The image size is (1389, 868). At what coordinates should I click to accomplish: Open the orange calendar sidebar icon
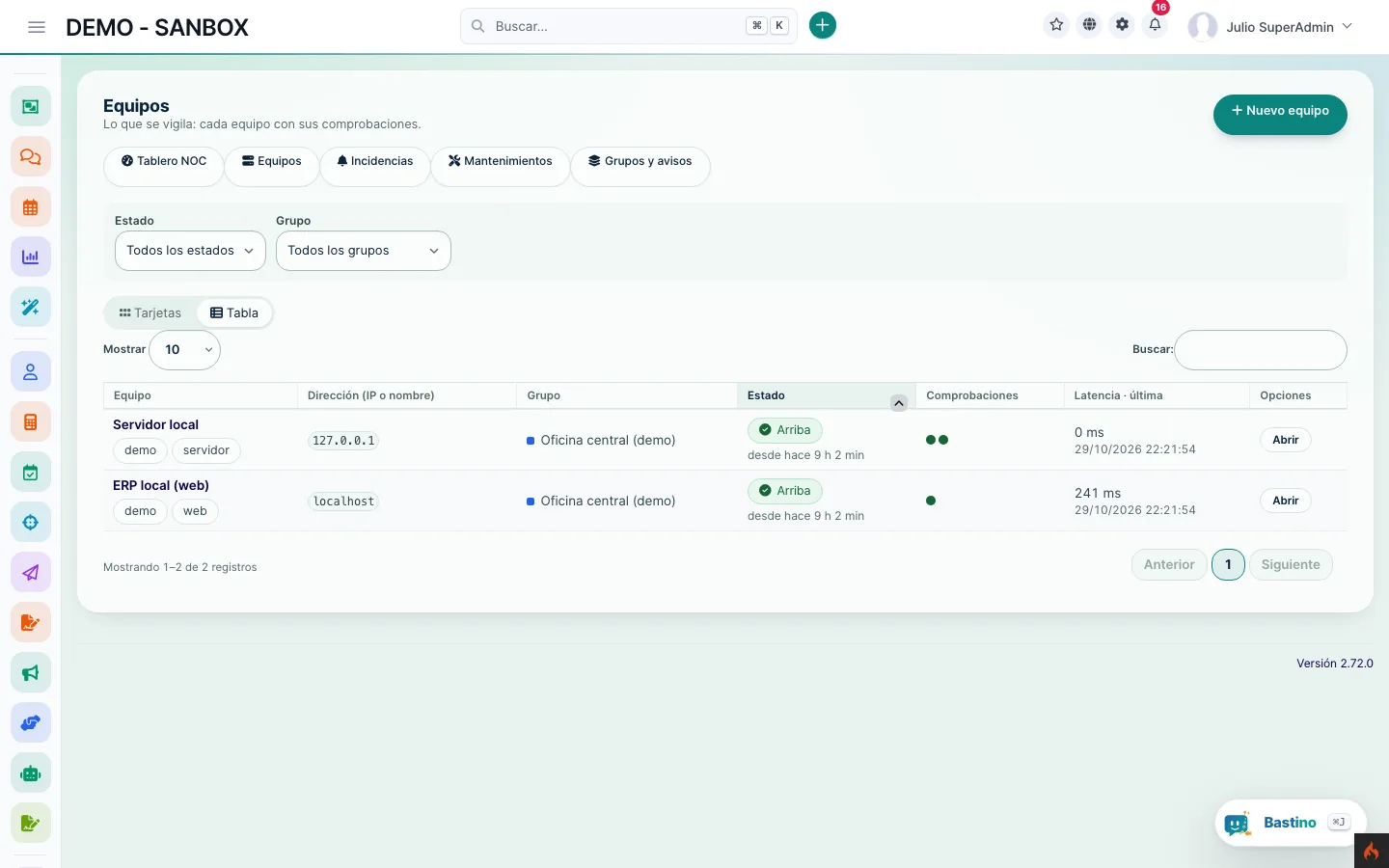31,206
